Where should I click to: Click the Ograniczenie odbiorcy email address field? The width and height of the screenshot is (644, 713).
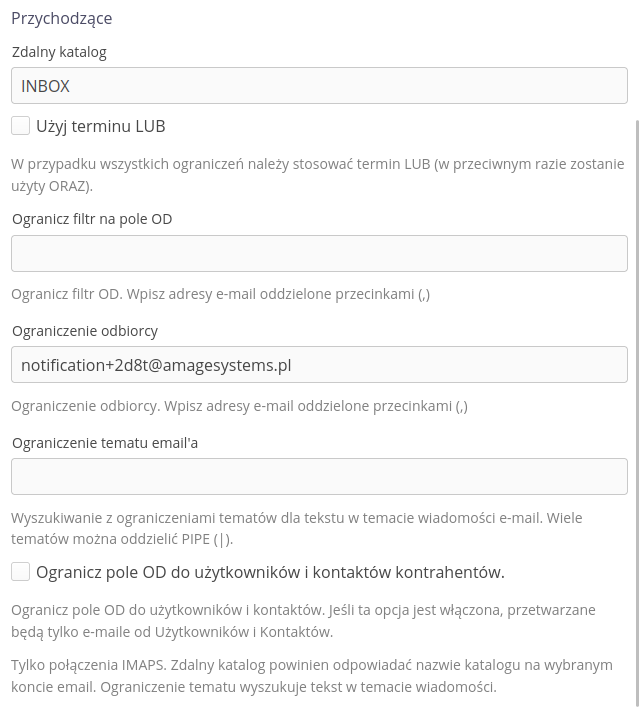point(319,365)
